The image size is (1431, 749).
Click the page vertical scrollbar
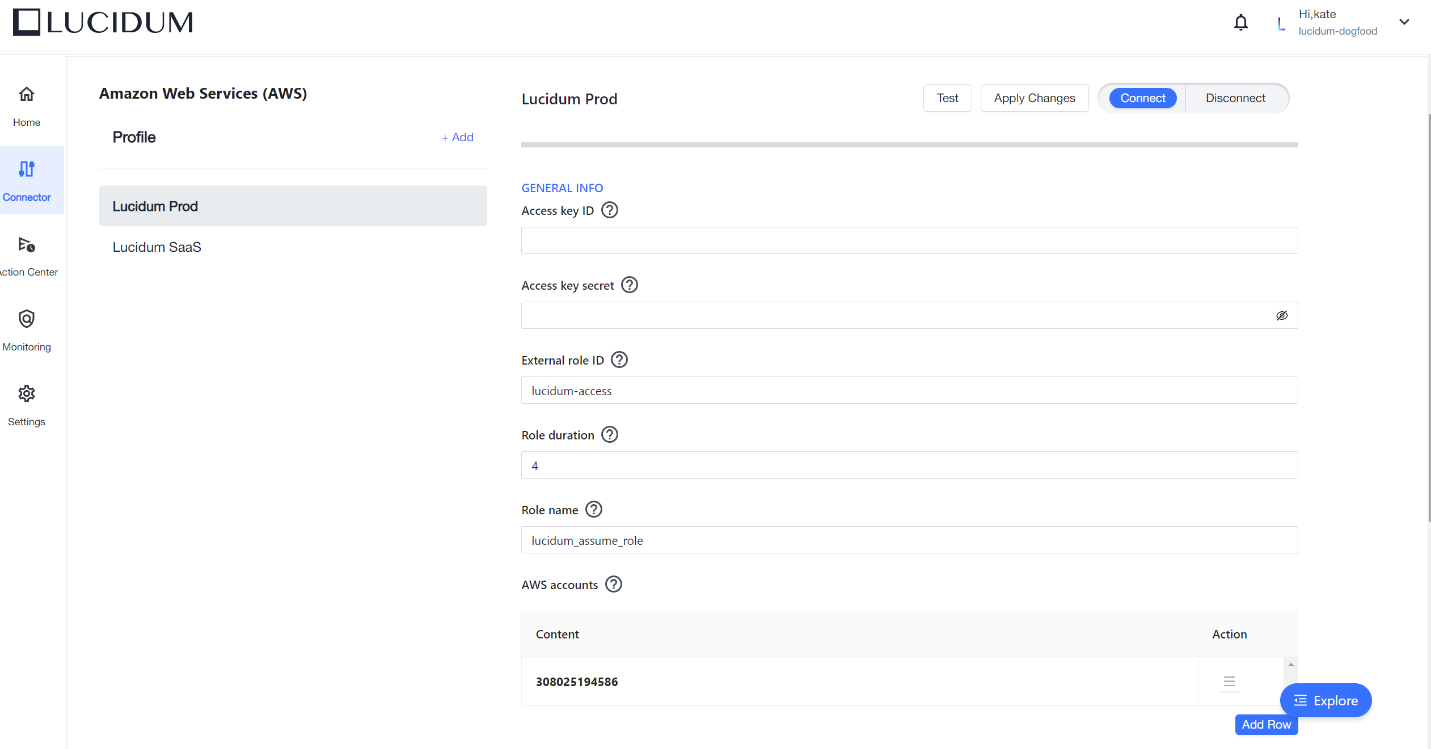[x=1428, y=317]
